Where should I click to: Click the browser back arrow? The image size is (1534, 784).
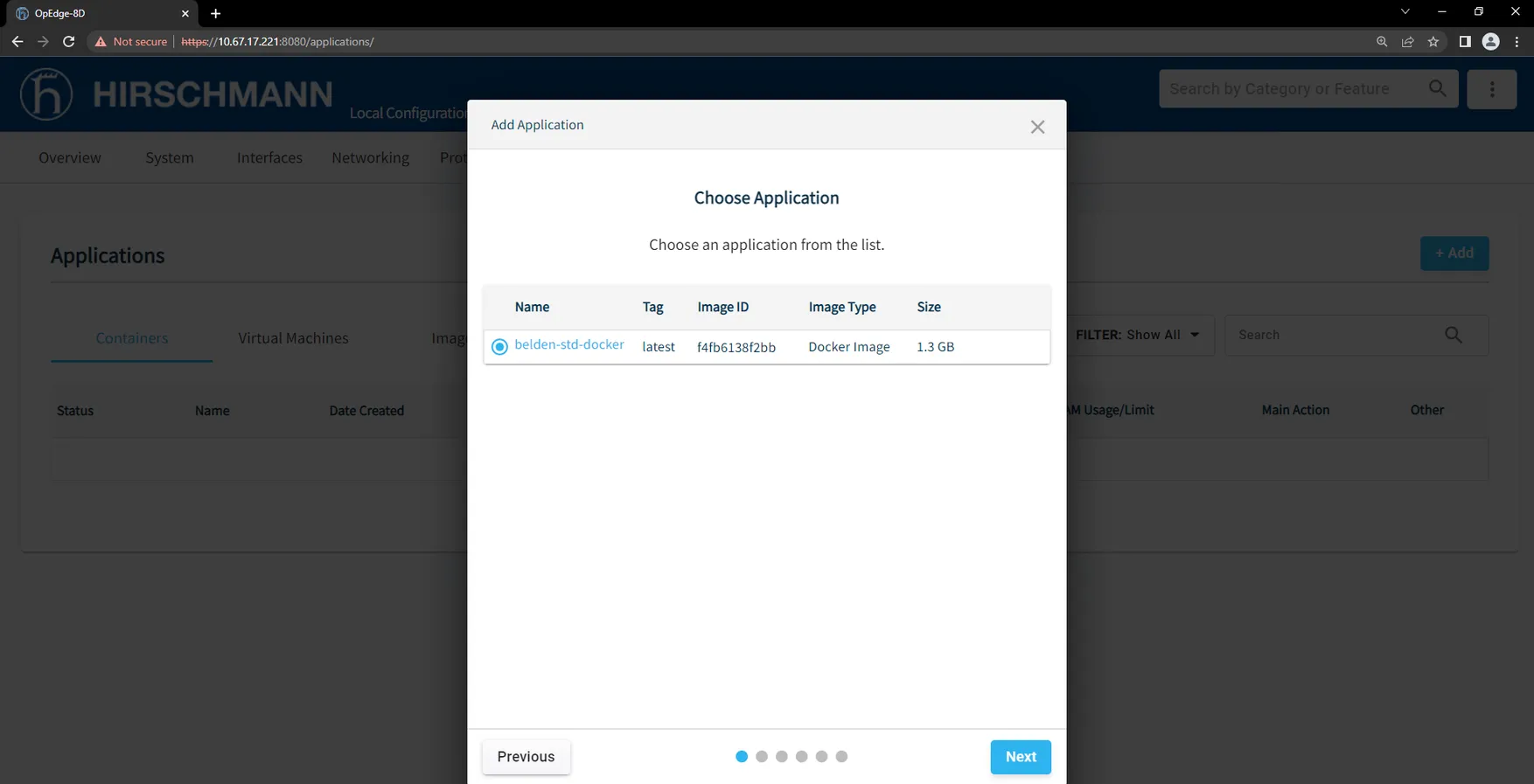click(x=17, y=41)
